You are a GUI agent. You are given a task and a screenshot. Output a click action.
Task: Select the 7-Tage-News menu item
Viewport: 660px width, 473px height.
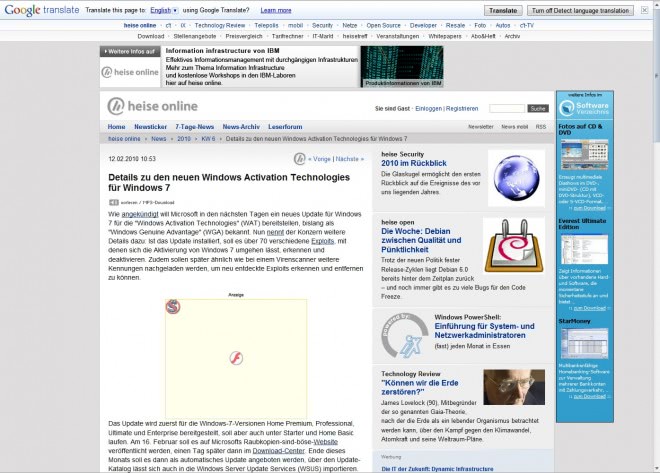pyautogui.click(x=194, y=127)
